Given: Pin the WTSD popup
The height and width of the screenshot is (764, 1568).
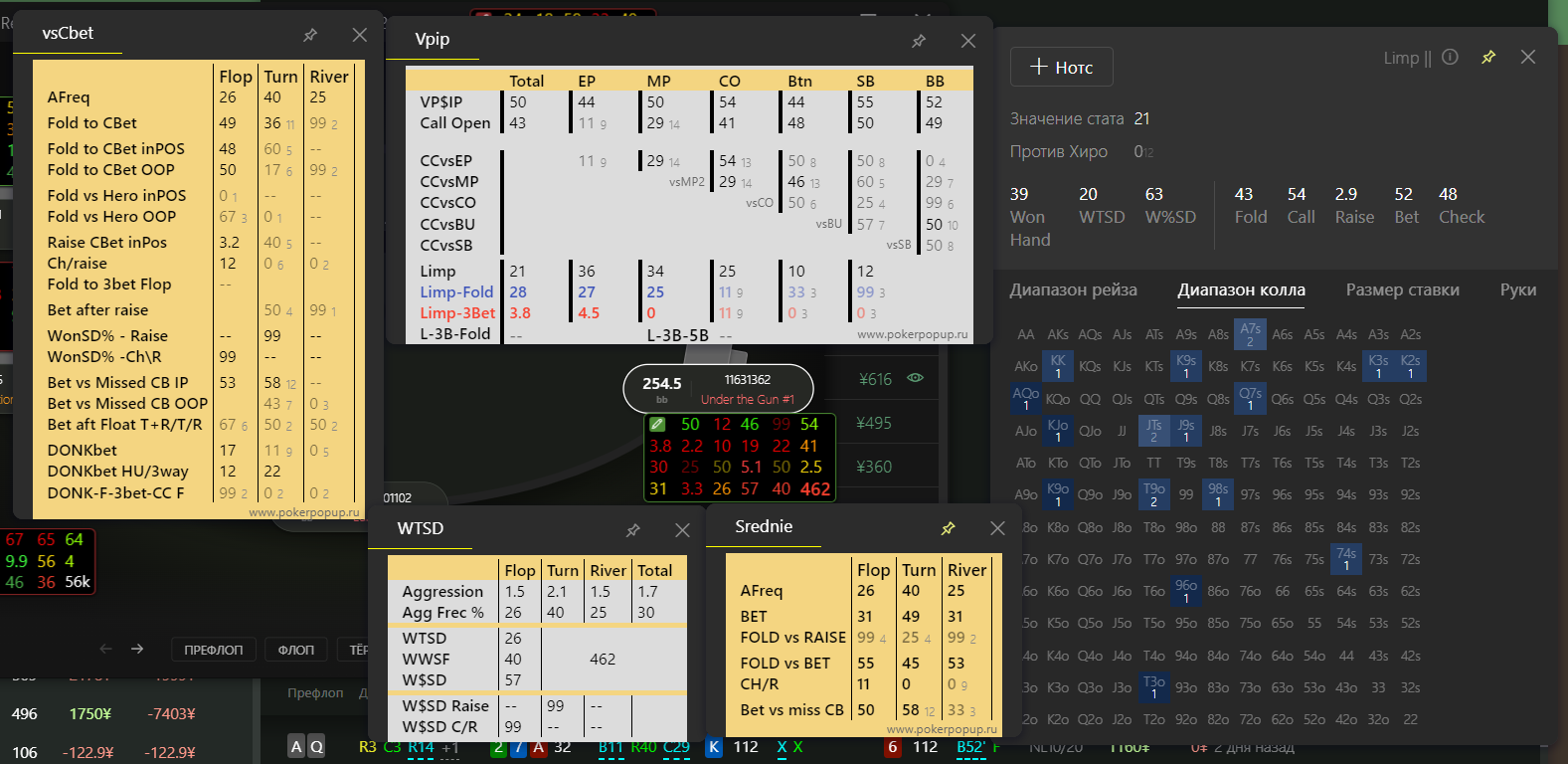Looking at the screenshot, I should tap(632, 530).
